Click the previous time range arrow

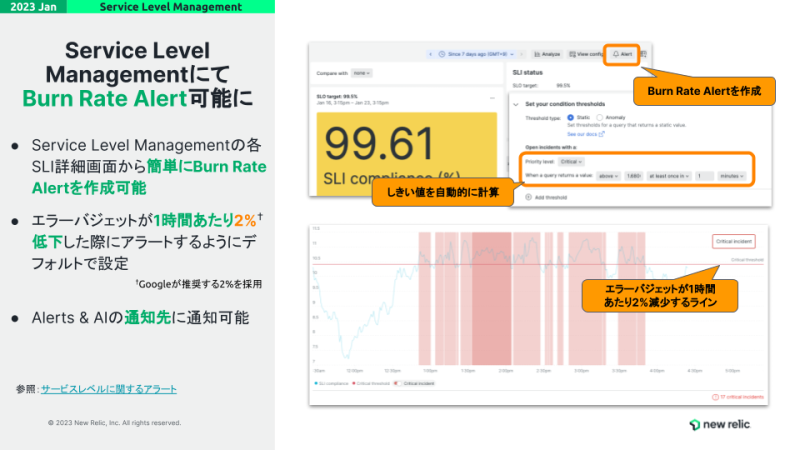point(431,54)
